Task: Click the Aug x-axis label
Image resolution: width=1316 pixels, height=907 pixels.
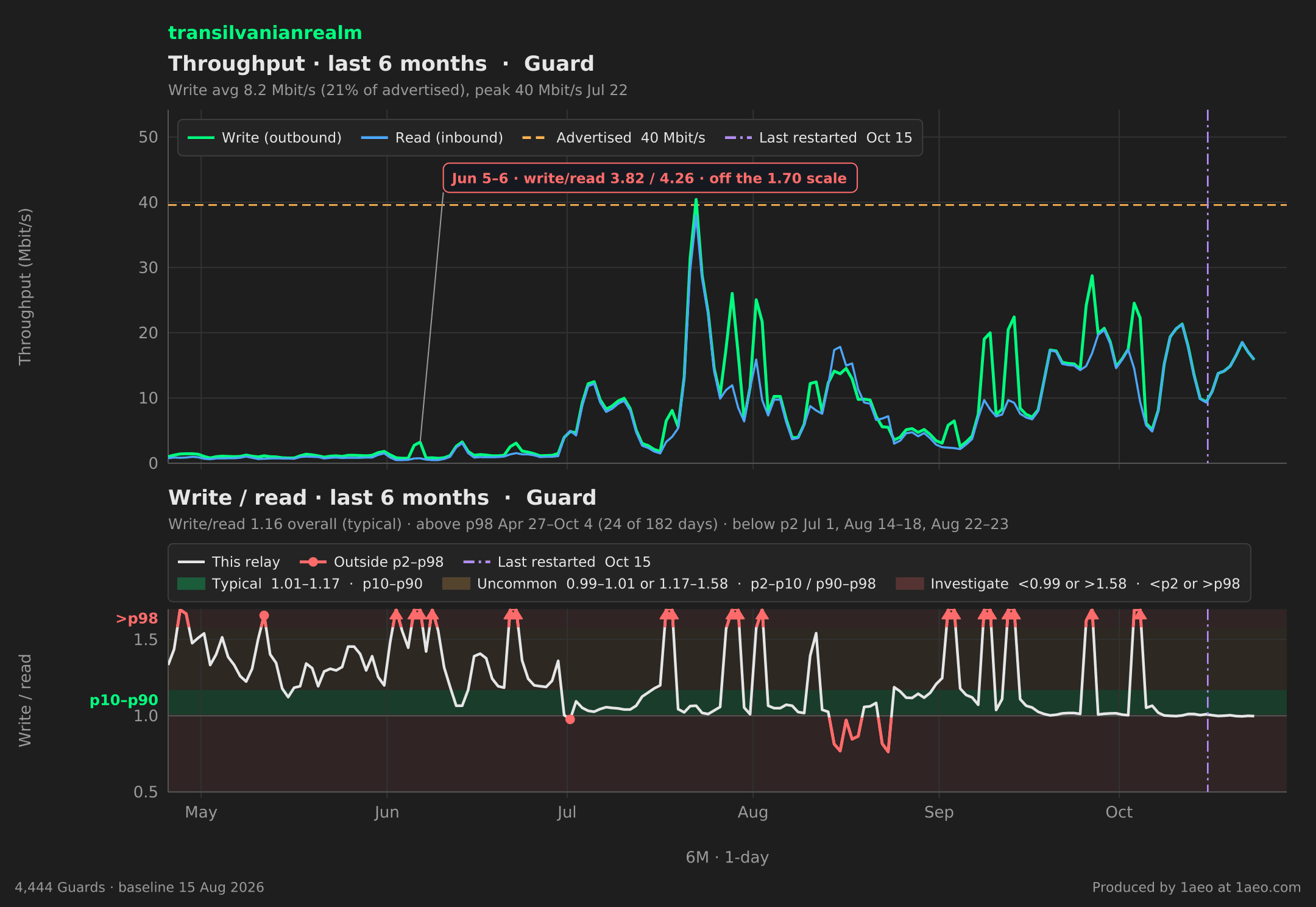Action: [753, 813]
